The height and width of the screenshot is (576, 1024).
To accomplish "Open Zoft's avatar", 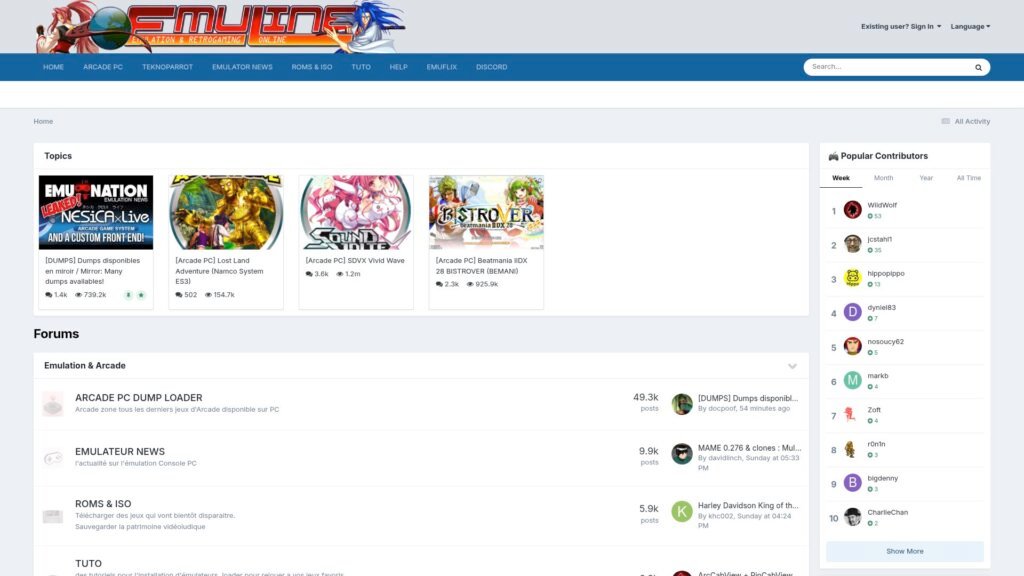I will coord(852,415).
